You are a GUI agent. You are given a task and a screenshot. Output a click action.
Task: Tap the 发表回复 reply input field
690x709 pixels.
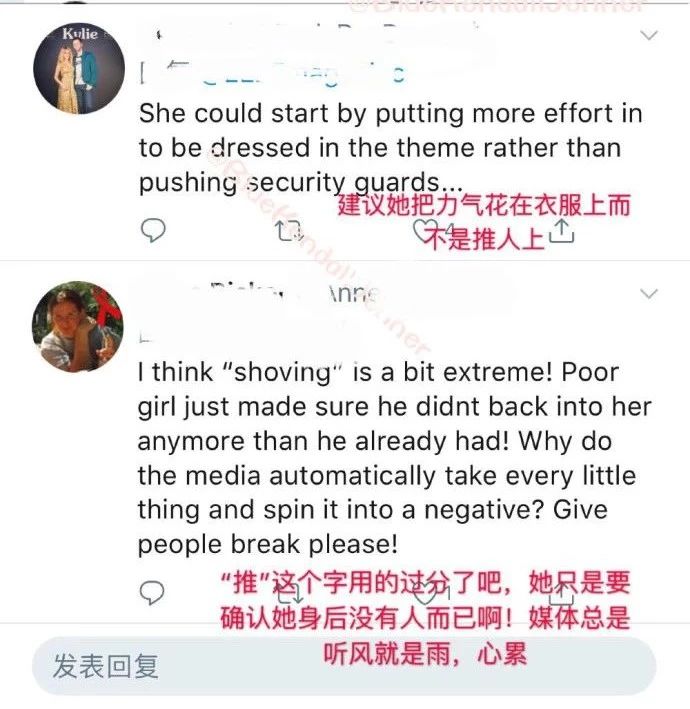coord(344,666)
